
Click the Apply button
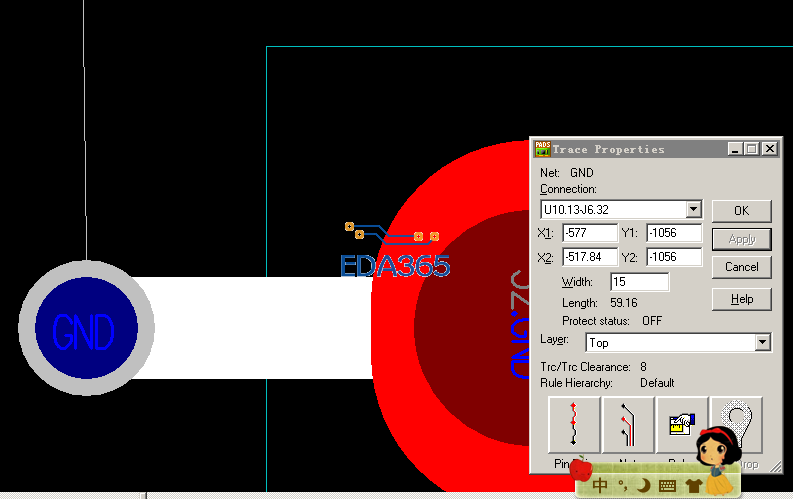(741, 239)
